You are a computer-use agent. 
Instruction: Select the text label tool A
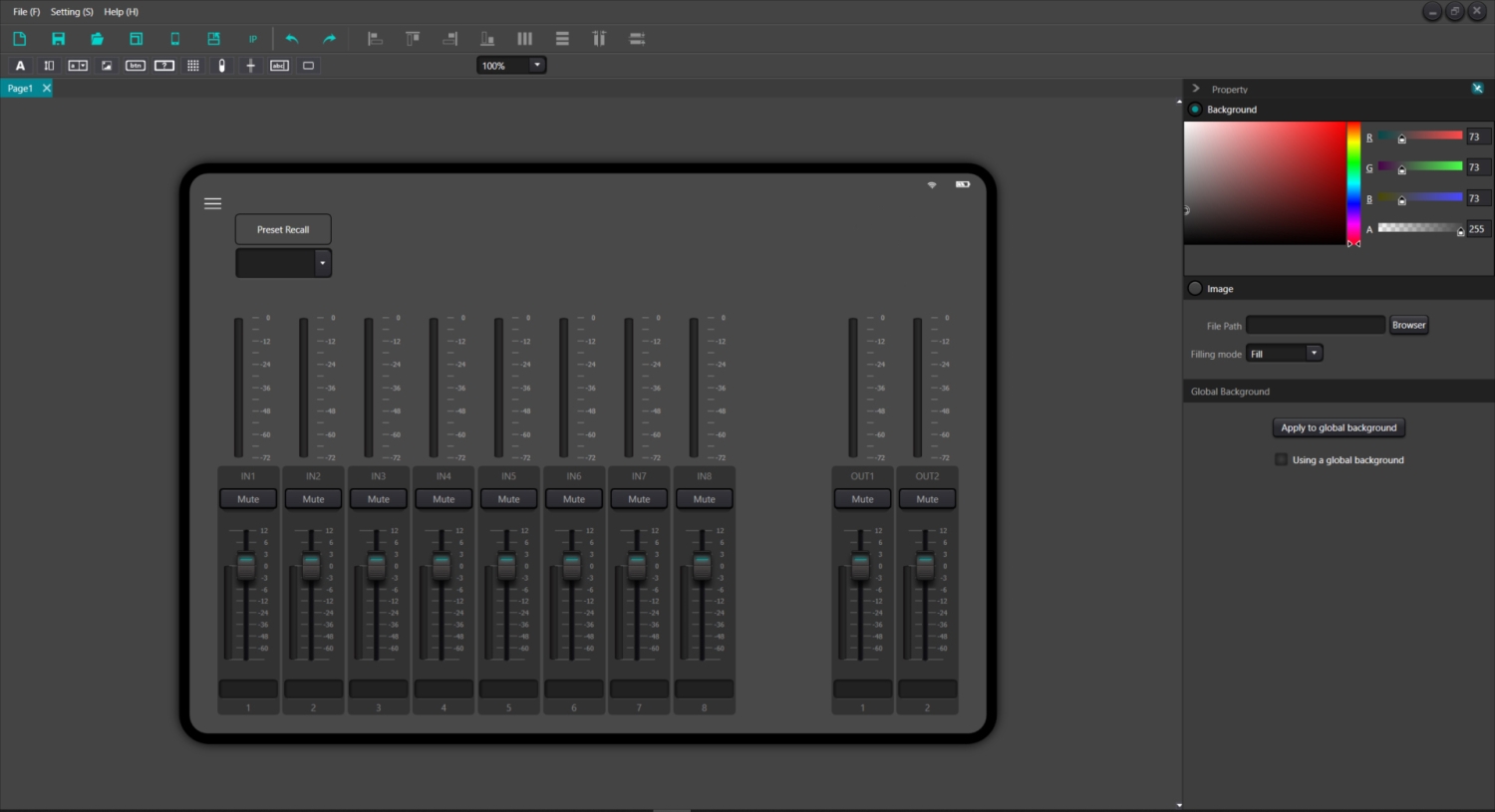coord(20,66)
